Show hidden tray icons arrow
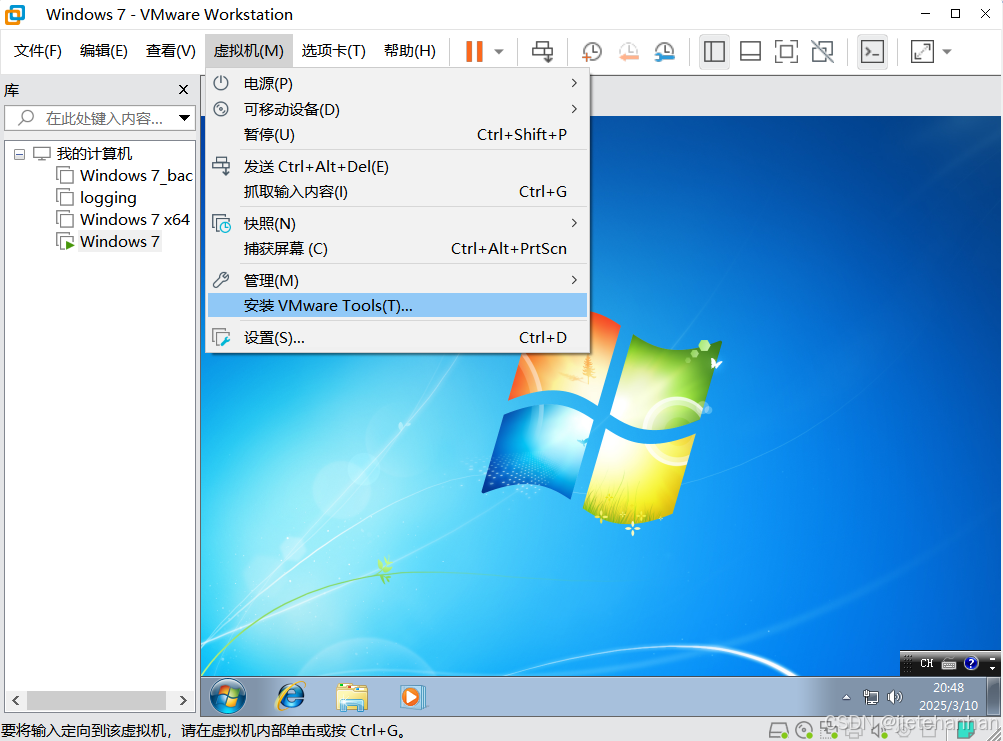The height and width of the screenshot is (741, 1003). coord(846,697)
